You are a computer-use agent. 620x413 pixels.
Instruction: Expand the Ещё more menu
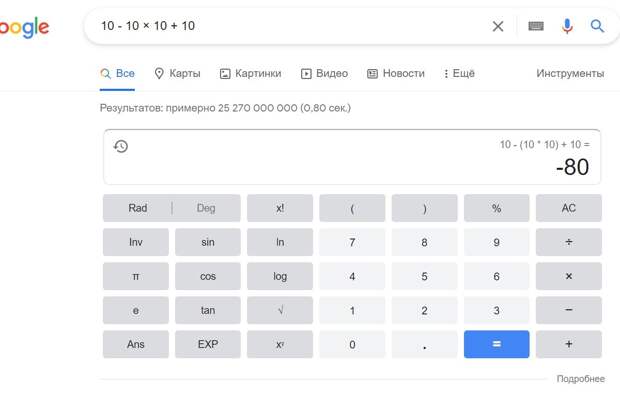459,74
